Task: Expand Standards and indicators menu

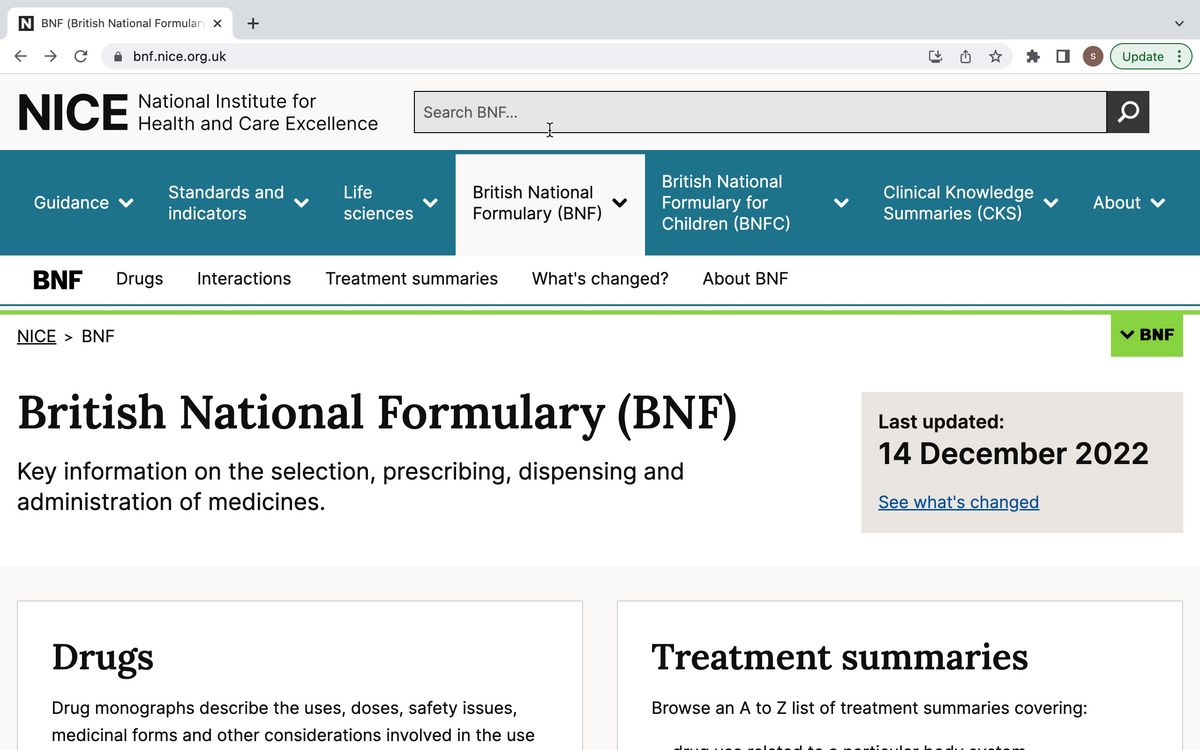Action: [x=238, y=203]
